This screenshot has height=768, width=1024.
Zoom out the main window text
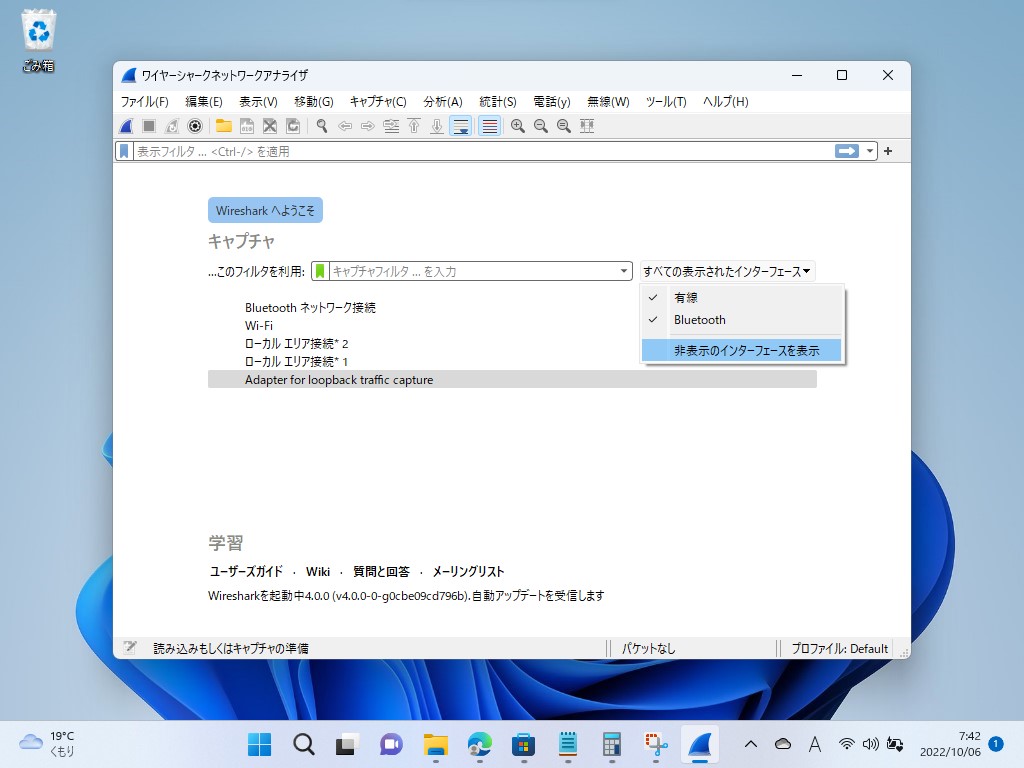click(541, 126)
